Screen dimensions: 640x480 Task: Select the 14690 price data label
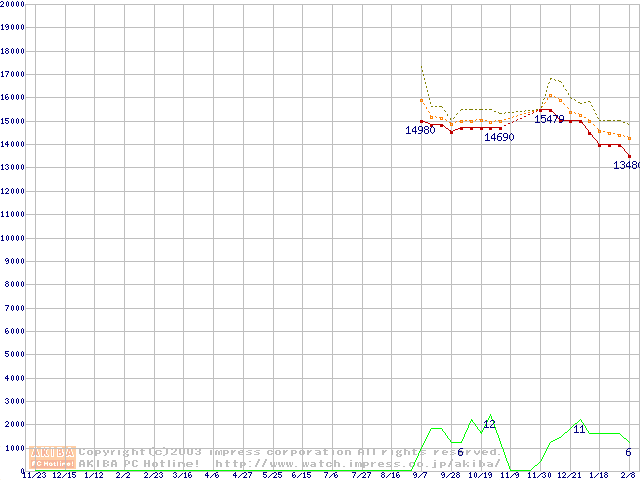(x=499, y=138)
